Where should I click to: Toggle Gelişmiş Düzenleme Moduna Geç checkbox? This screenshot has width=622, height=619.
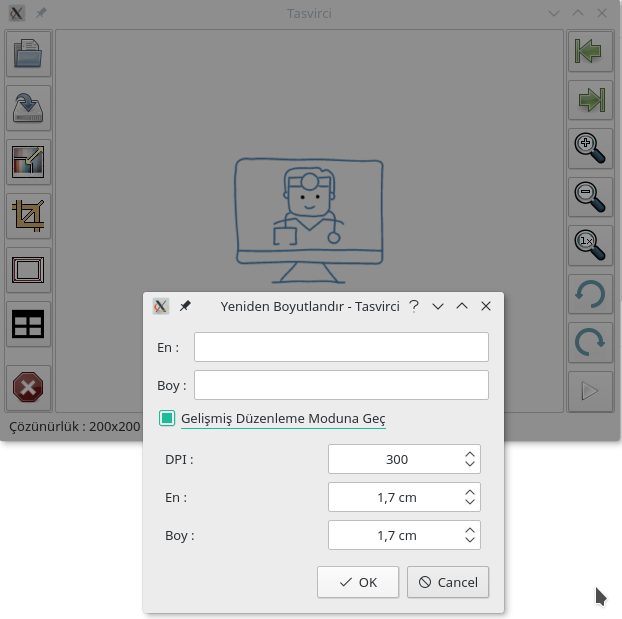[167, 418]
